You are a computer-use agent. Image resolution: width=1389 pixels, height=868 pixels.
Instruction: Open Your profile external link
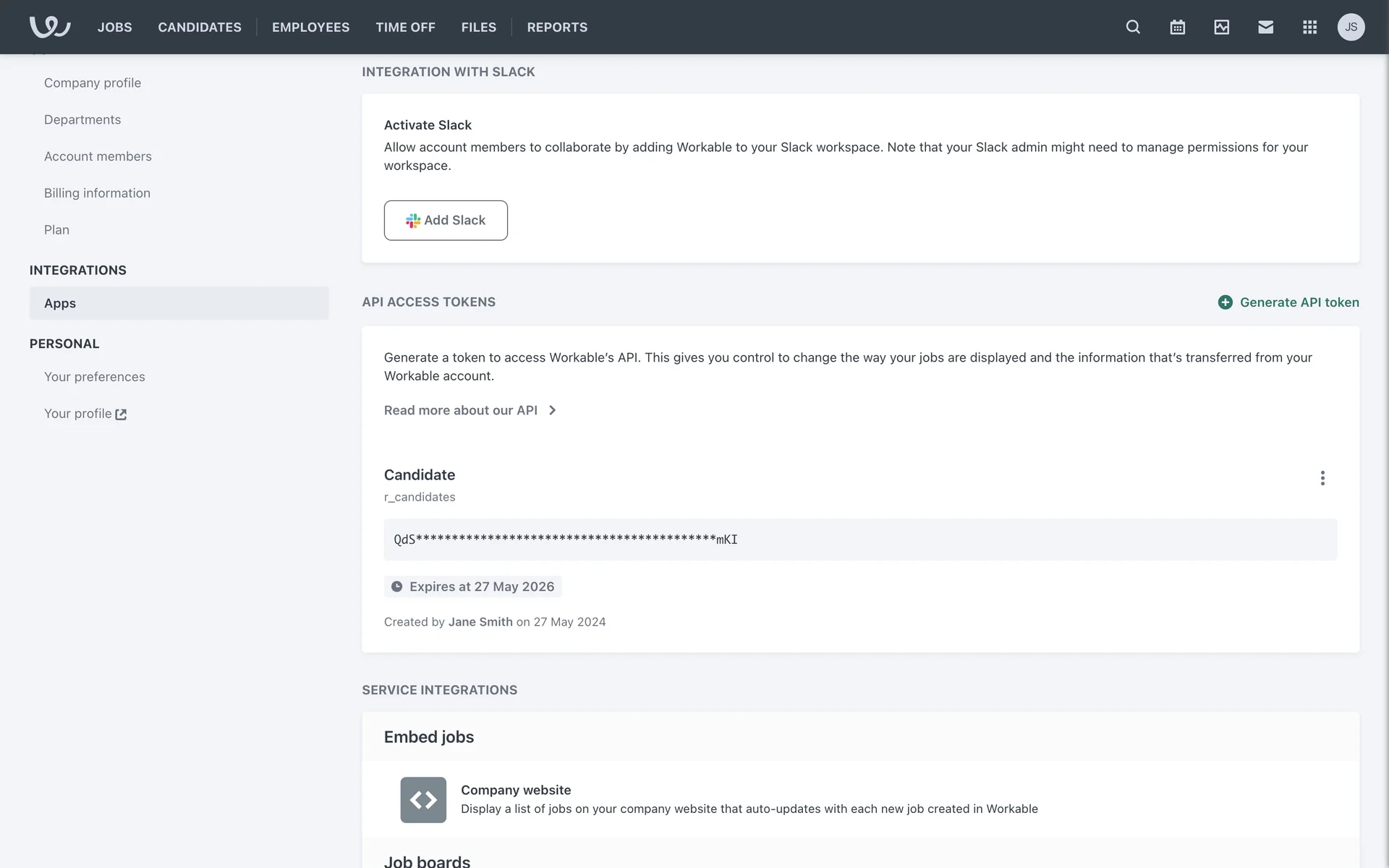85,414
